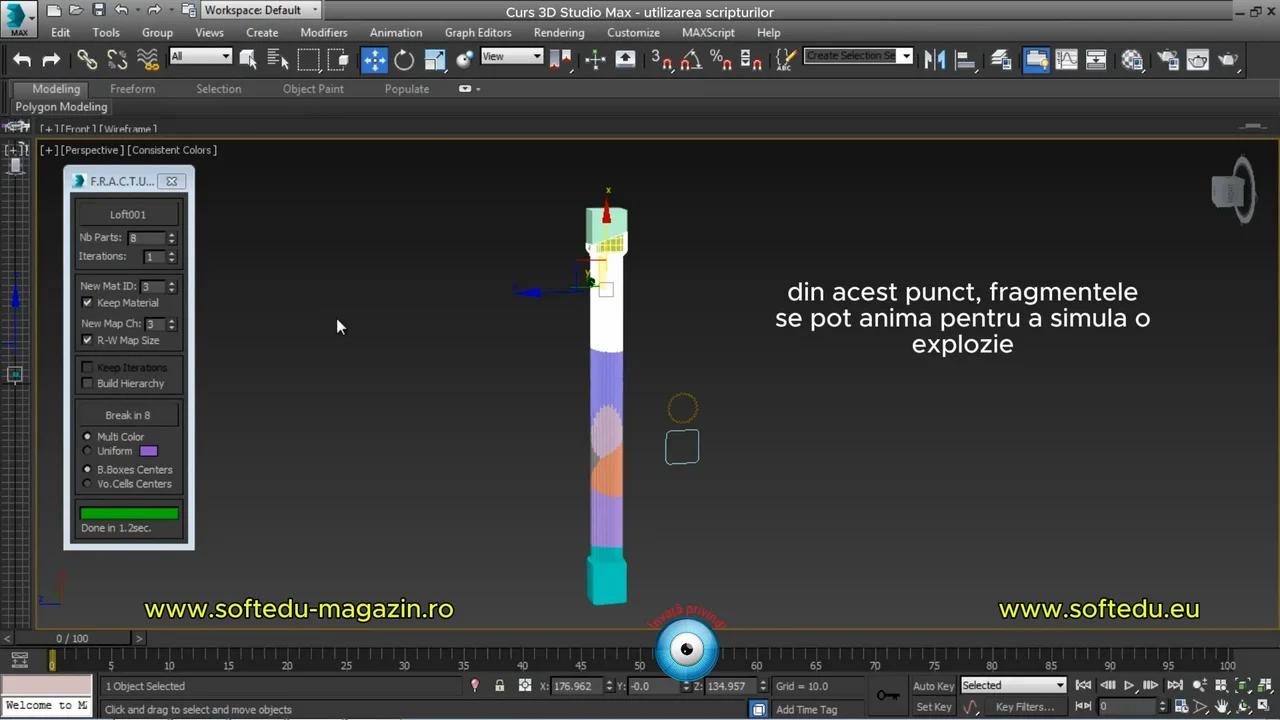Click the Render Setup icon

click(1169, 60)
